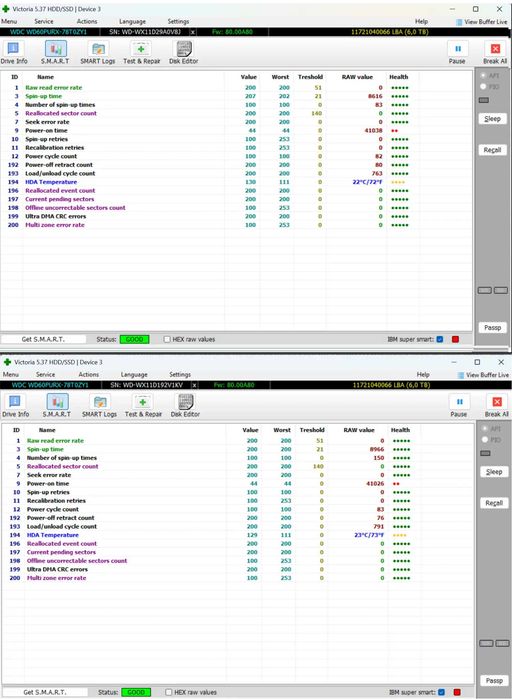Click Get S.M.A.R.T. button in top window

point(43,339)
